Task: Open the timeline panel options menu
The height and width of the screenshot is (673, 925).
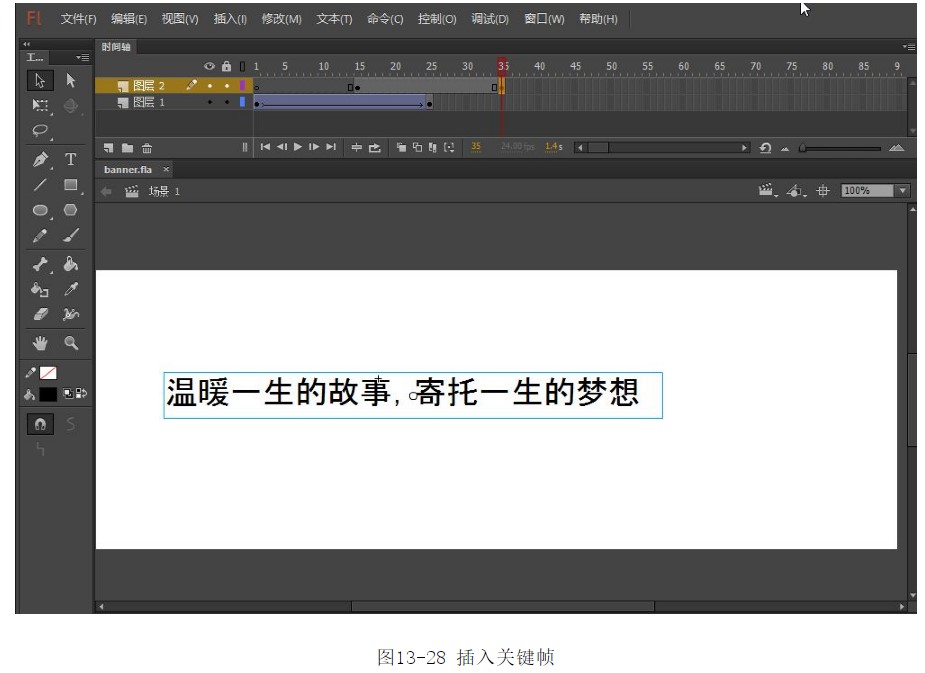Action: (x=908, y=46)
